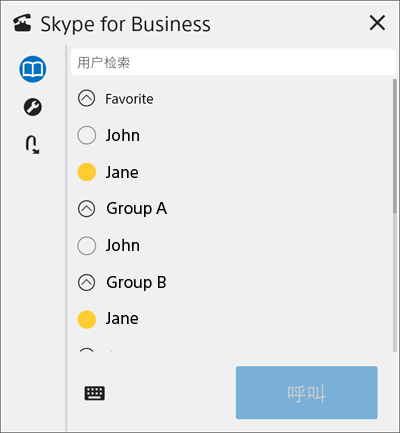Open the address book contacts view
The height and width of the screenshot is (433, 400).
33,69
